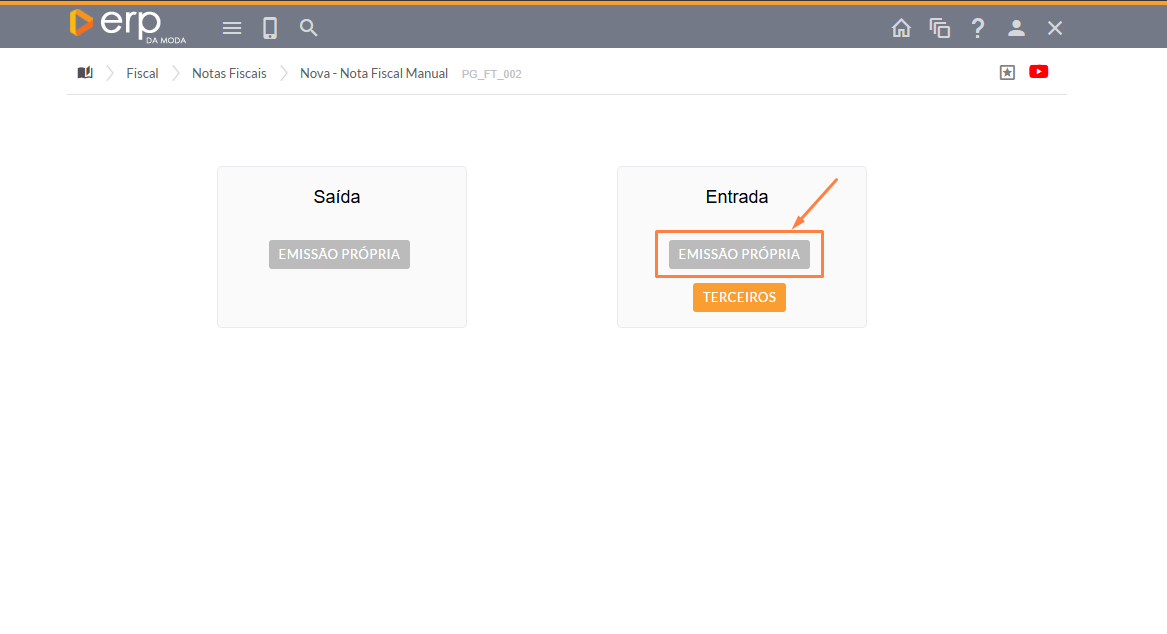Open the search magnifier icon
Screen dimensions: 1167x634
[x=309, y=28]
